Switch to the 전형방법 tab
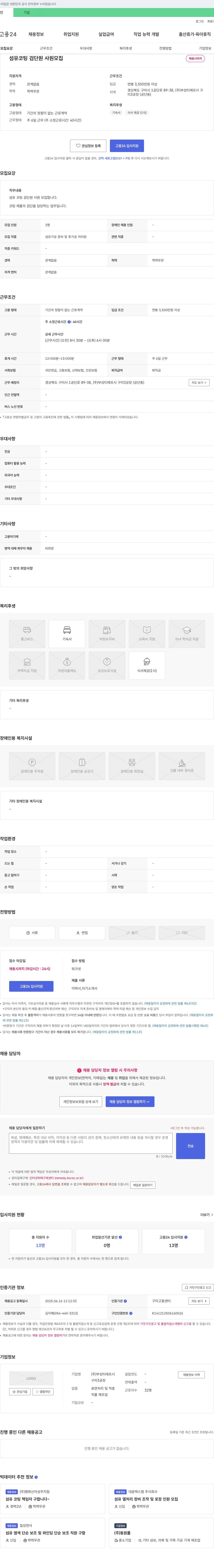This screenshot has width=214, height=1568. coord(165,48)
